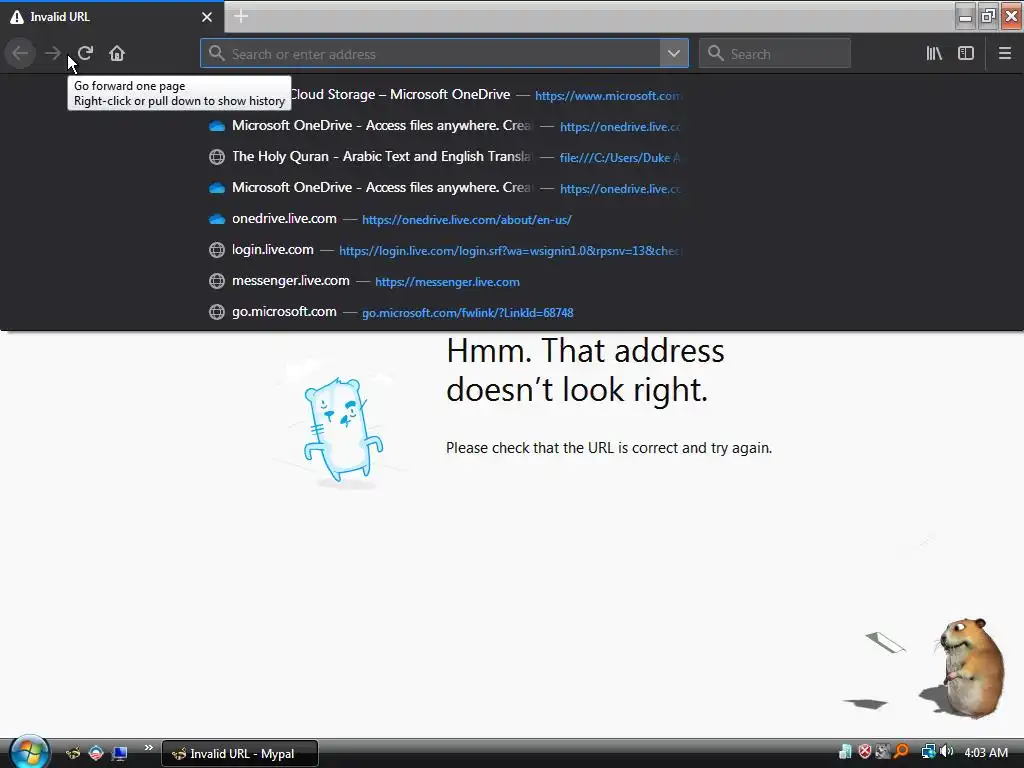Expand the quick launch chevron in taskbar

[x=149, y=748]
